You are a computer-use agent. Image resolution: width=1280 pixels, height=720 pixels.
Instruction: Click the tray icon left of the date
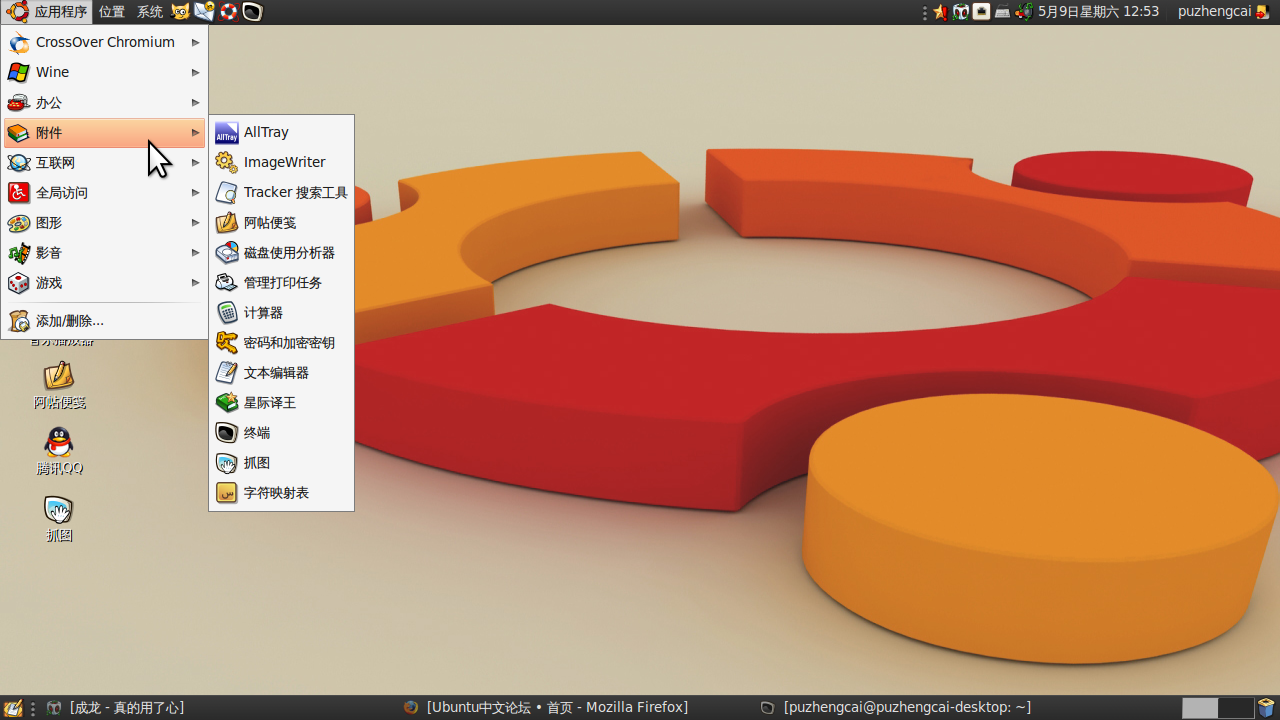(1023, 12)
